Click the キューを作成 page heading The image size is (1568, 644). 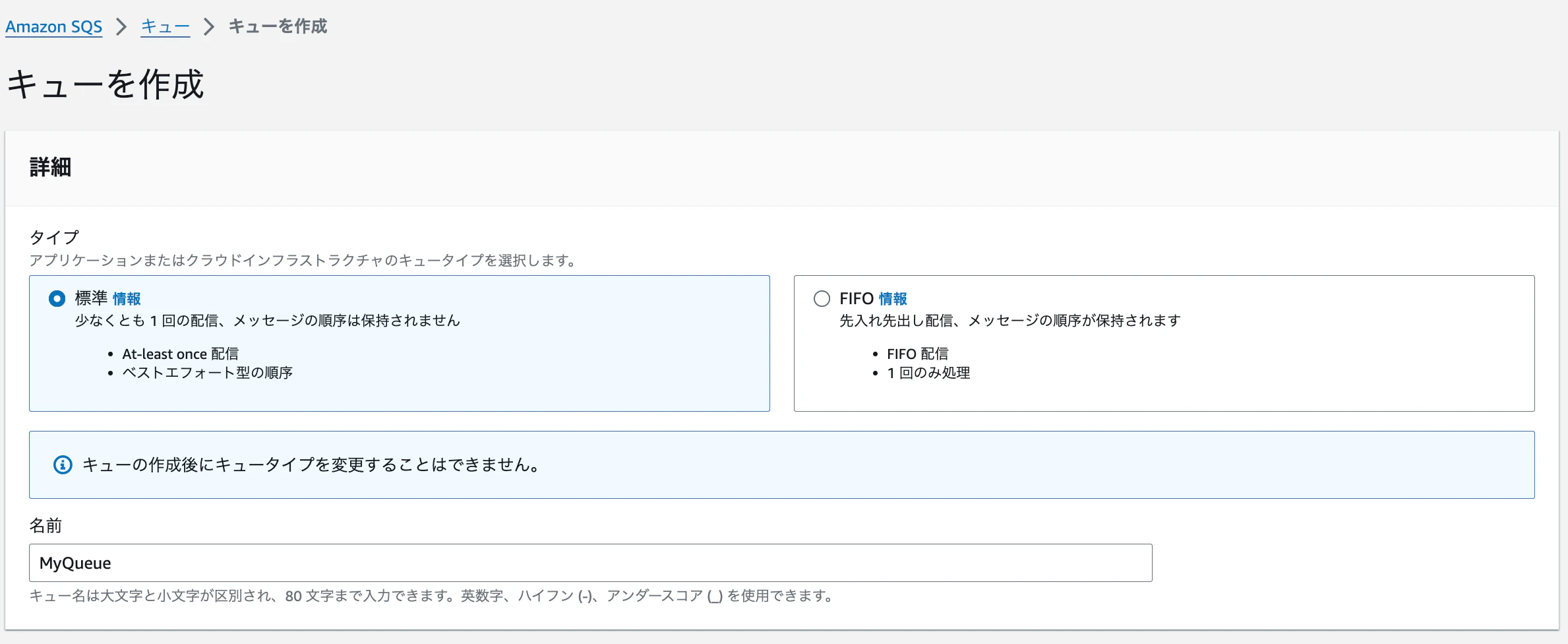106,84
